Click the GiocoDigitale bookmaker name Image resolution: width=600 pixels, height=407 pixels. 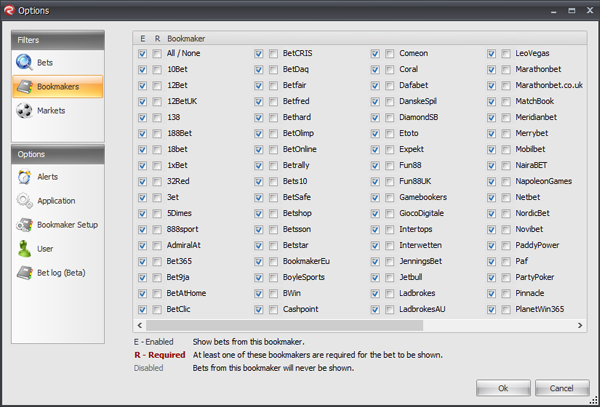[x=421, y=213]
